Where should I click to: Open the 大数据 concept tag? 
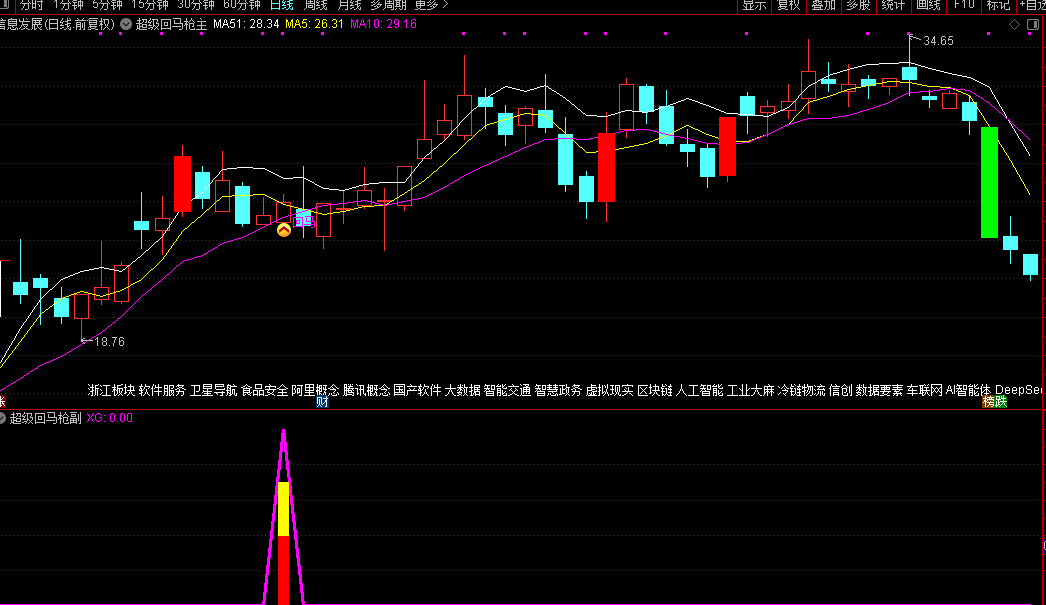[462, 390]
